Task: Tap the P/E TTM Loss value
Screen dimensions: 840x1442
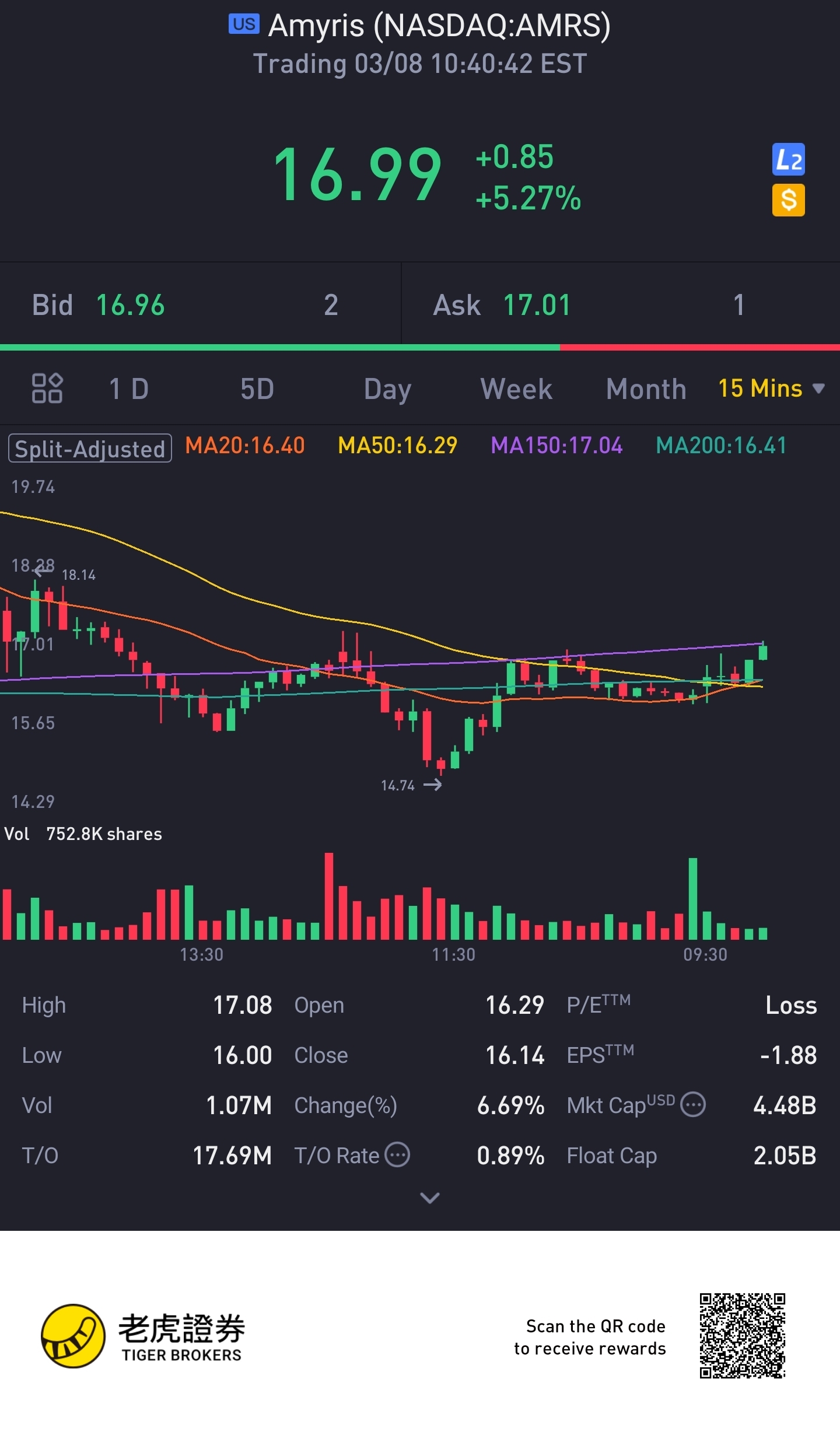Action: (x=791, y=1005)
